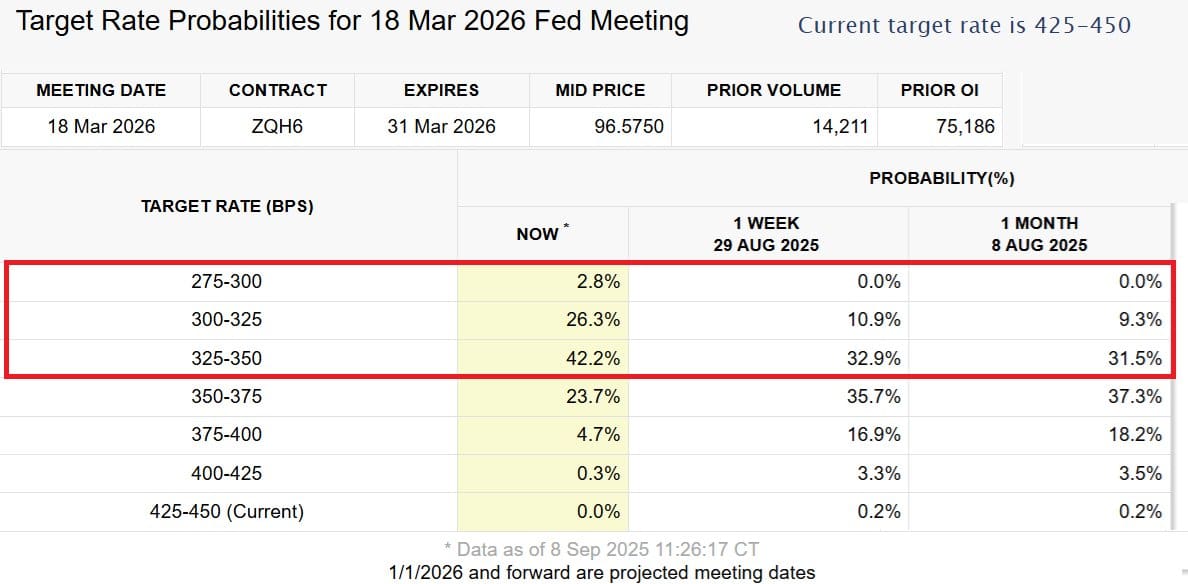The image size is (1188, 584).
Task: Click the EXPIRES value 31 Mar 2026
Action: [x=441, y=126]
